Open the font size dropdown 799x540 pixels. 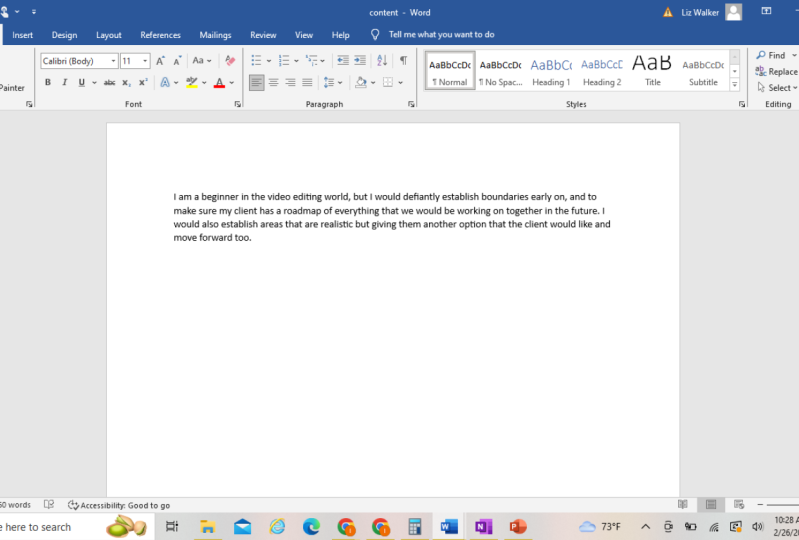pyautogui.click(x=135, y=61)
